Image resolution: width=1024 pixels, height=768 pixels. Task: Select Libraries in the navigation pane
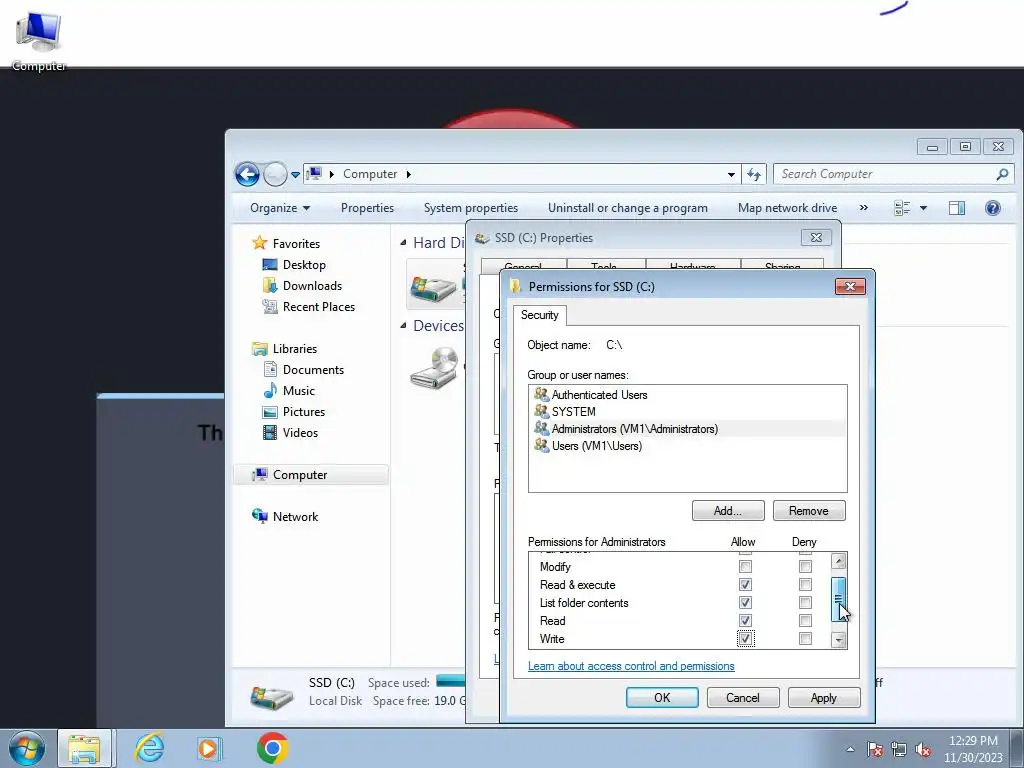[295, 349]
